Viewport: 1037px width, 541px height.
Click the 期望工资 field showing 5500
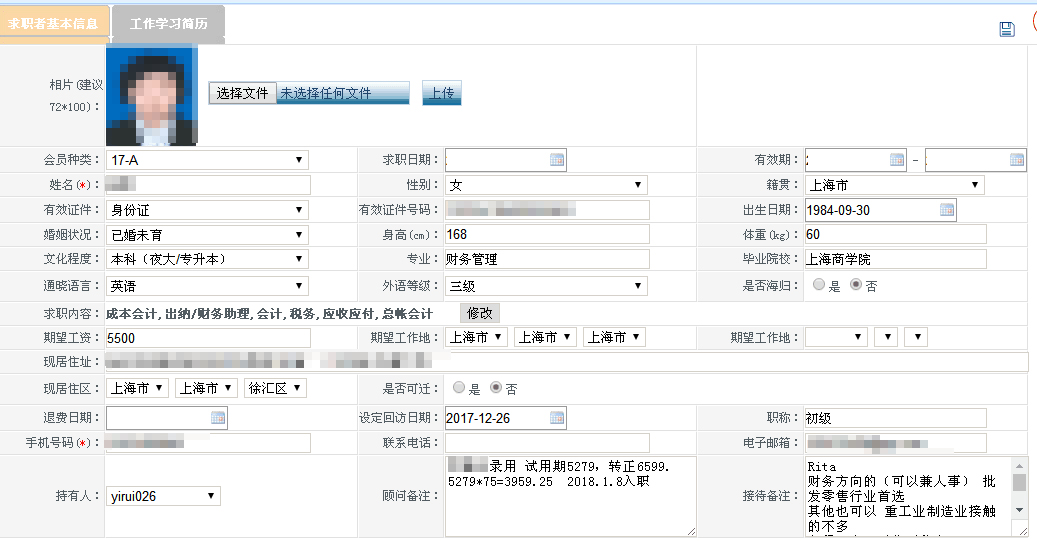tap(208, 338)
